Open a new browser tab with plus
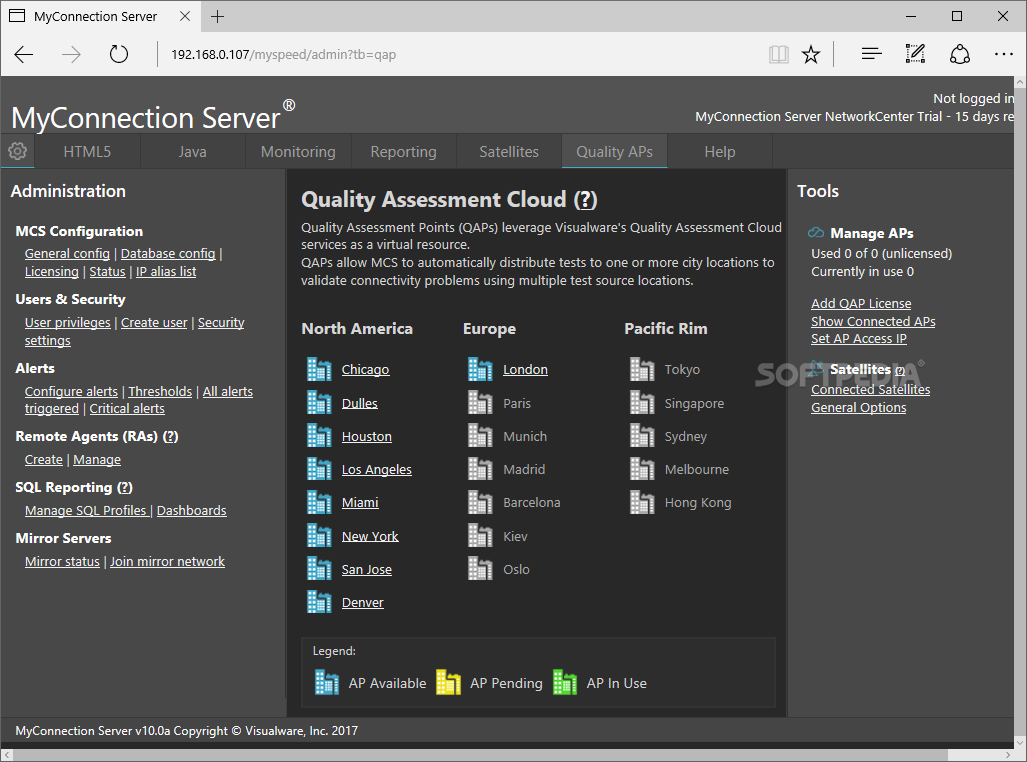1027x762 pixels. [x=217, y=16]
